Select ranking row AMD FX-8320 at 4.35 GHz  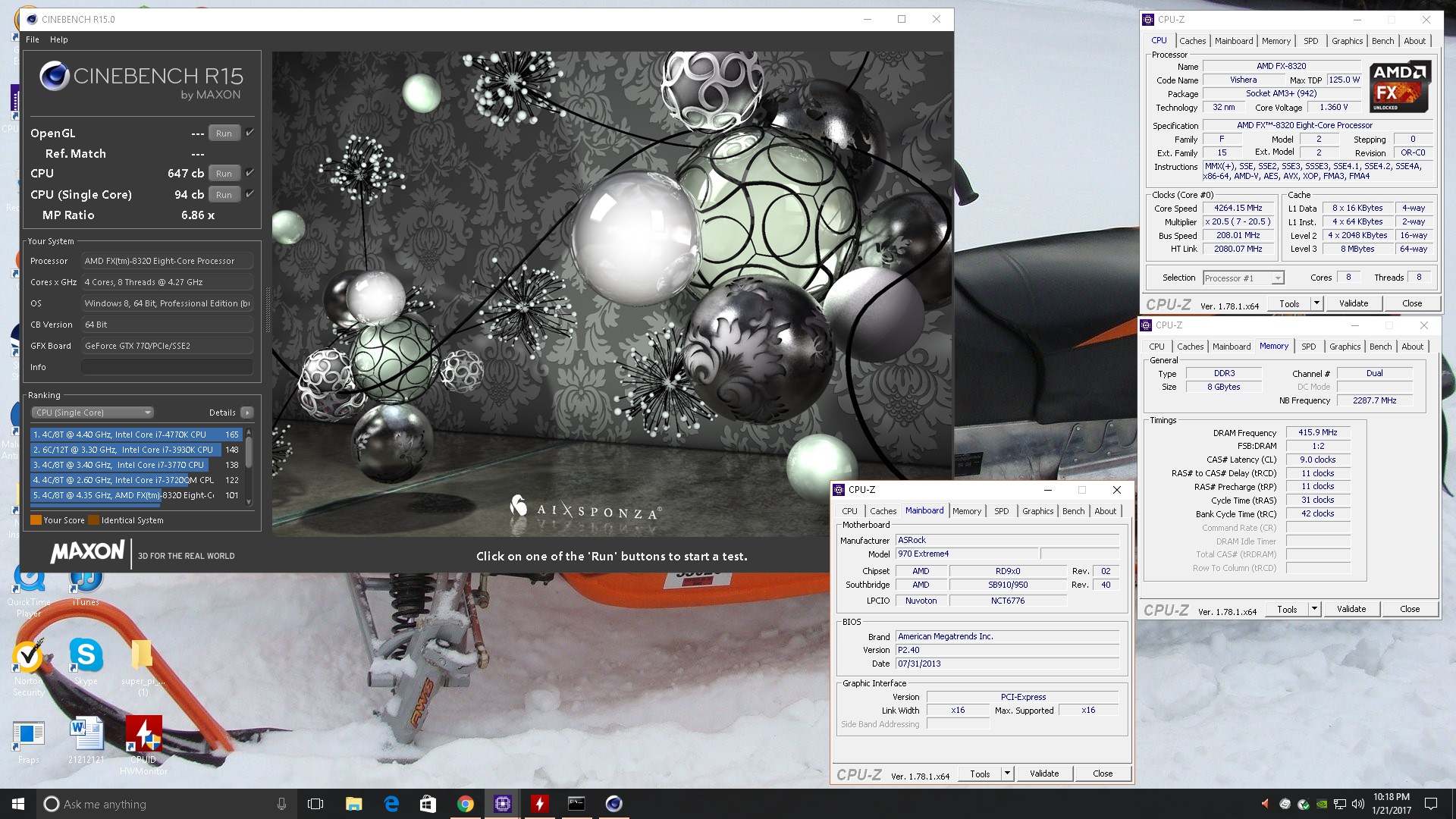click(135, 495)
